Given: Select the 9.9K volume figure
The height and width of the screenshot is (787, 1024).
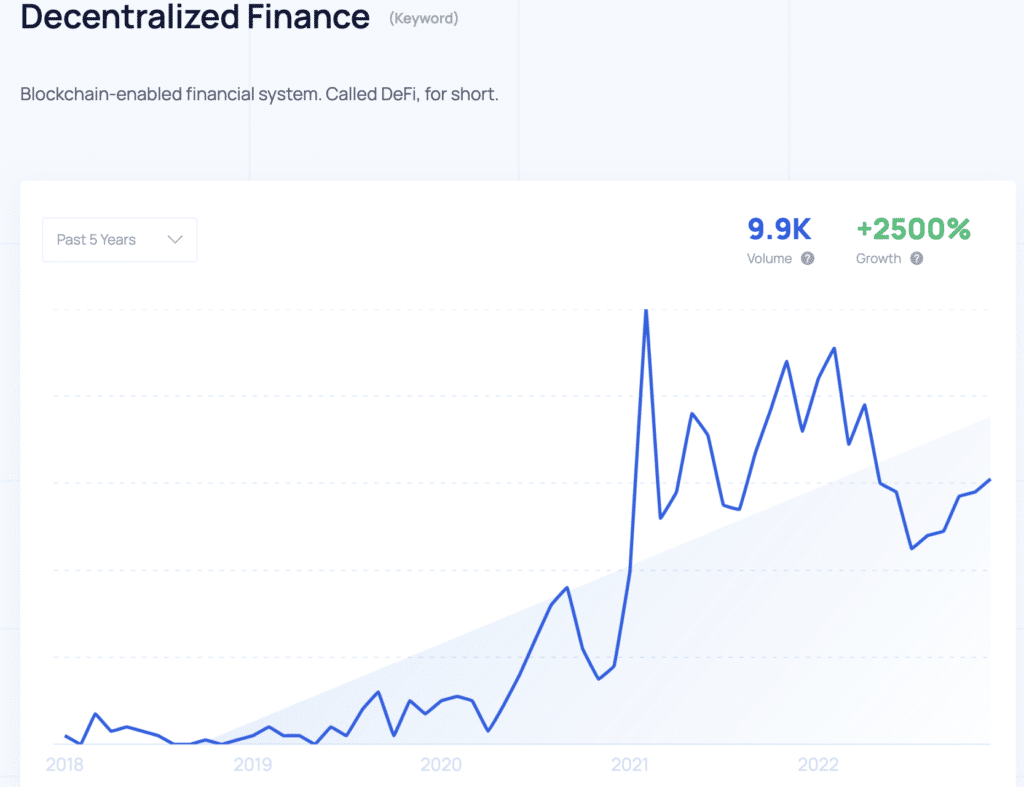Looking at the screenshot, I should click(779, 229).
